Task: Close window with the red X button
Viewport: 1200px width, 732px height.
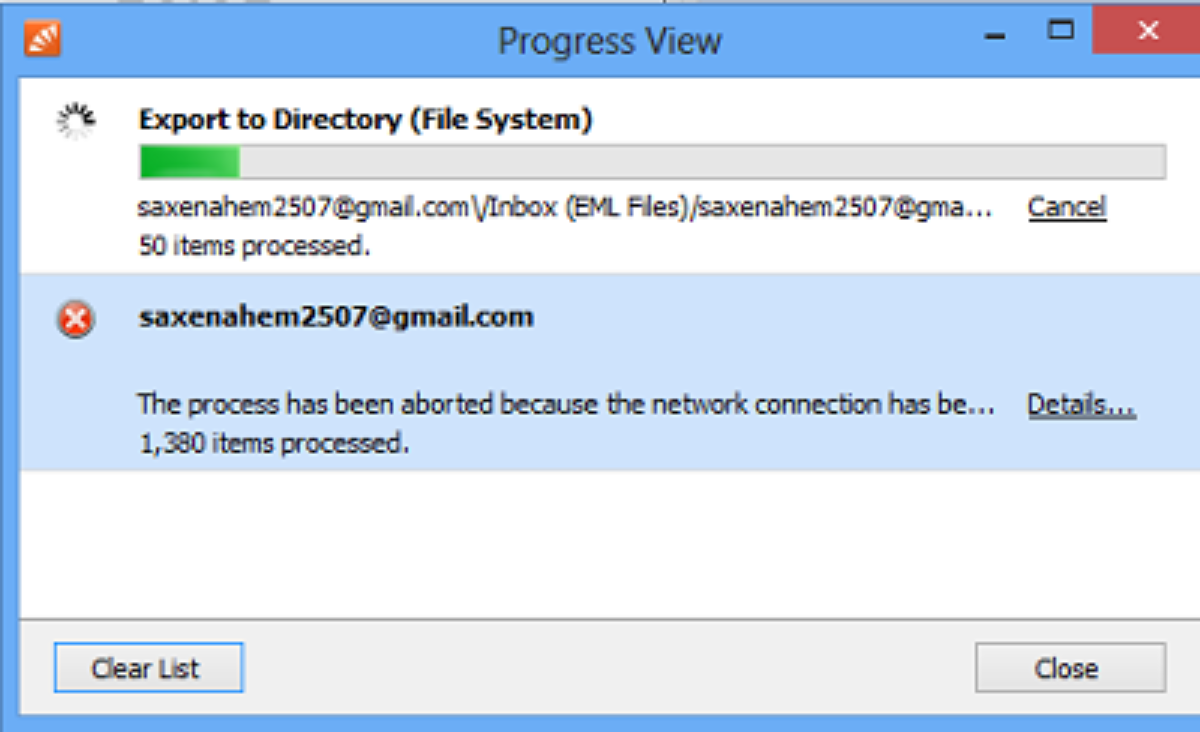Action: point(1148,31)
